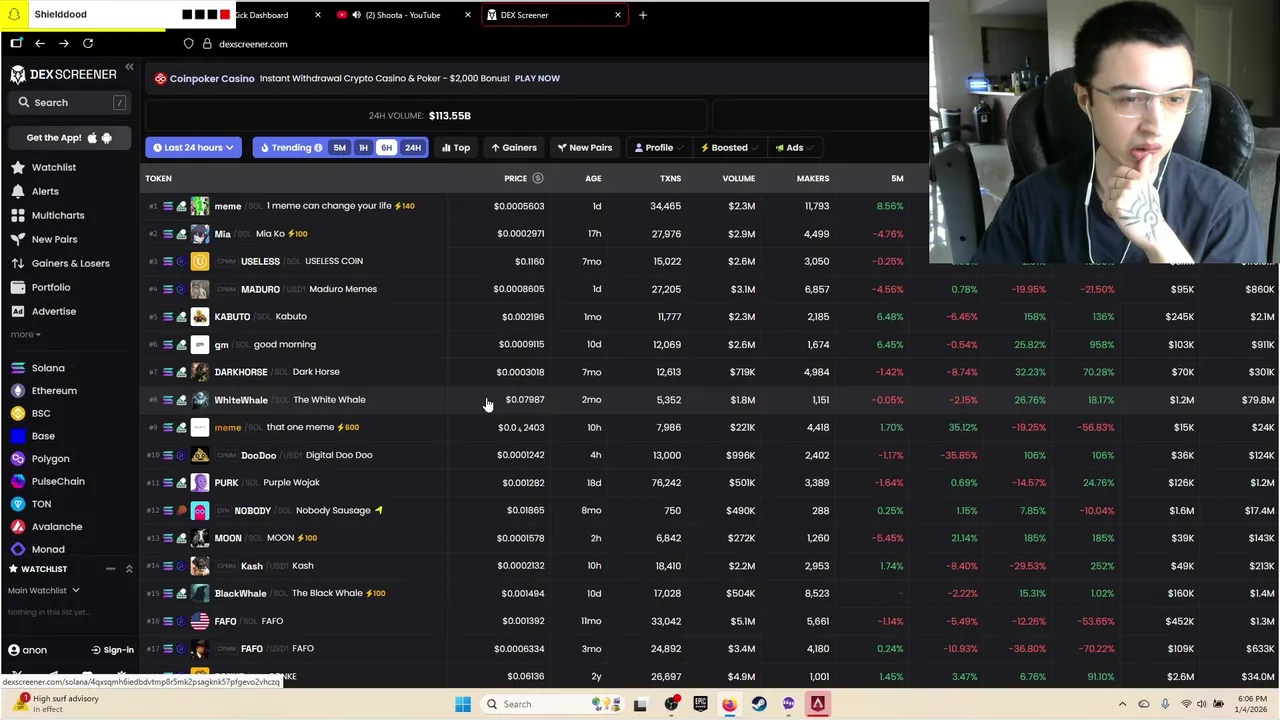Open Epic Games from the taskbar

pyautogui.click(x=700, y=704)
